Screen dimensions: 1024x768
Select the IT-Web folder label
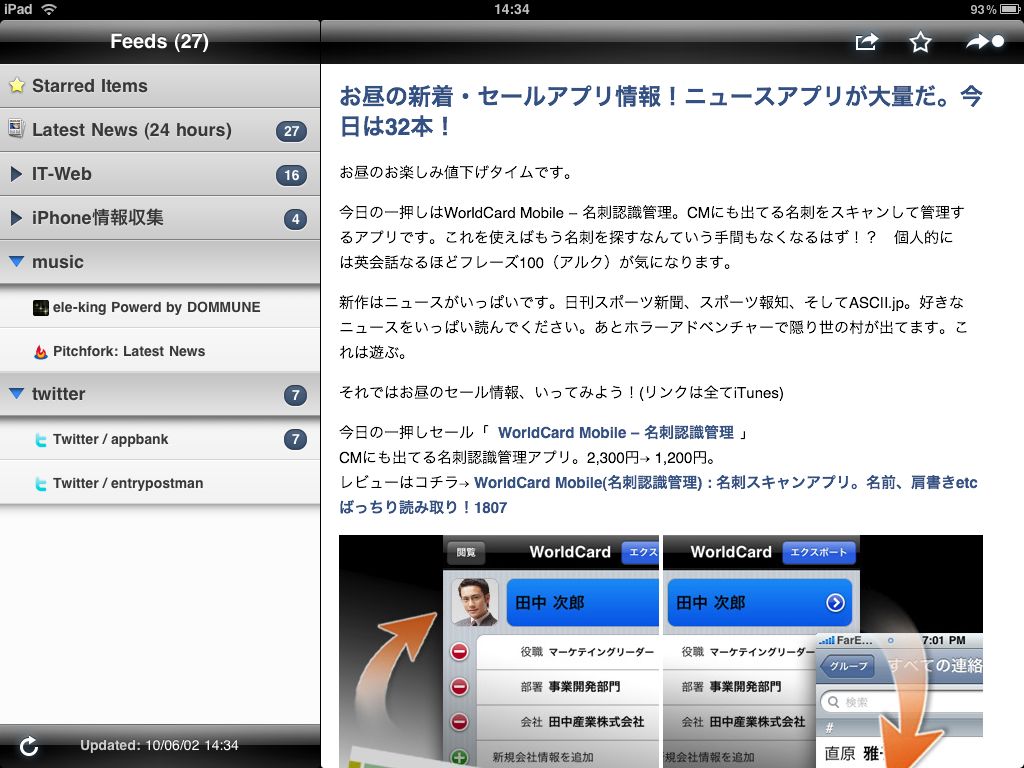tap(61, 174)
